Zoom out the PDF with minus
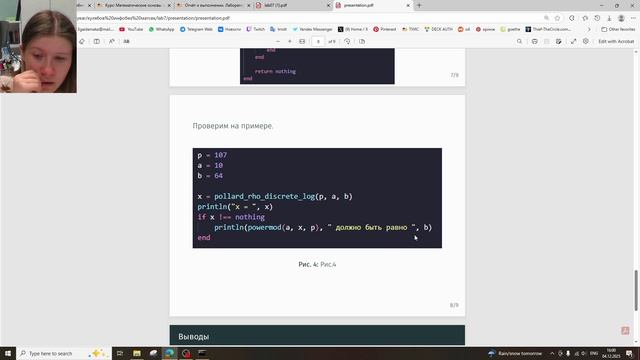Viewport: 640px width, 360px height. click(278, 41)
